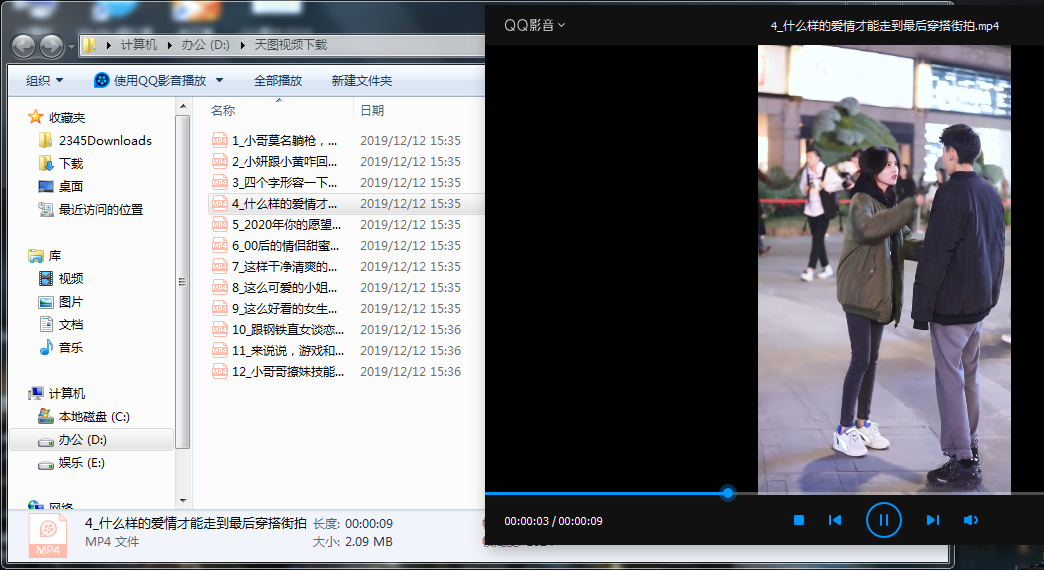
Task: Skip to the previous video
Action: (x=835, y=520)
